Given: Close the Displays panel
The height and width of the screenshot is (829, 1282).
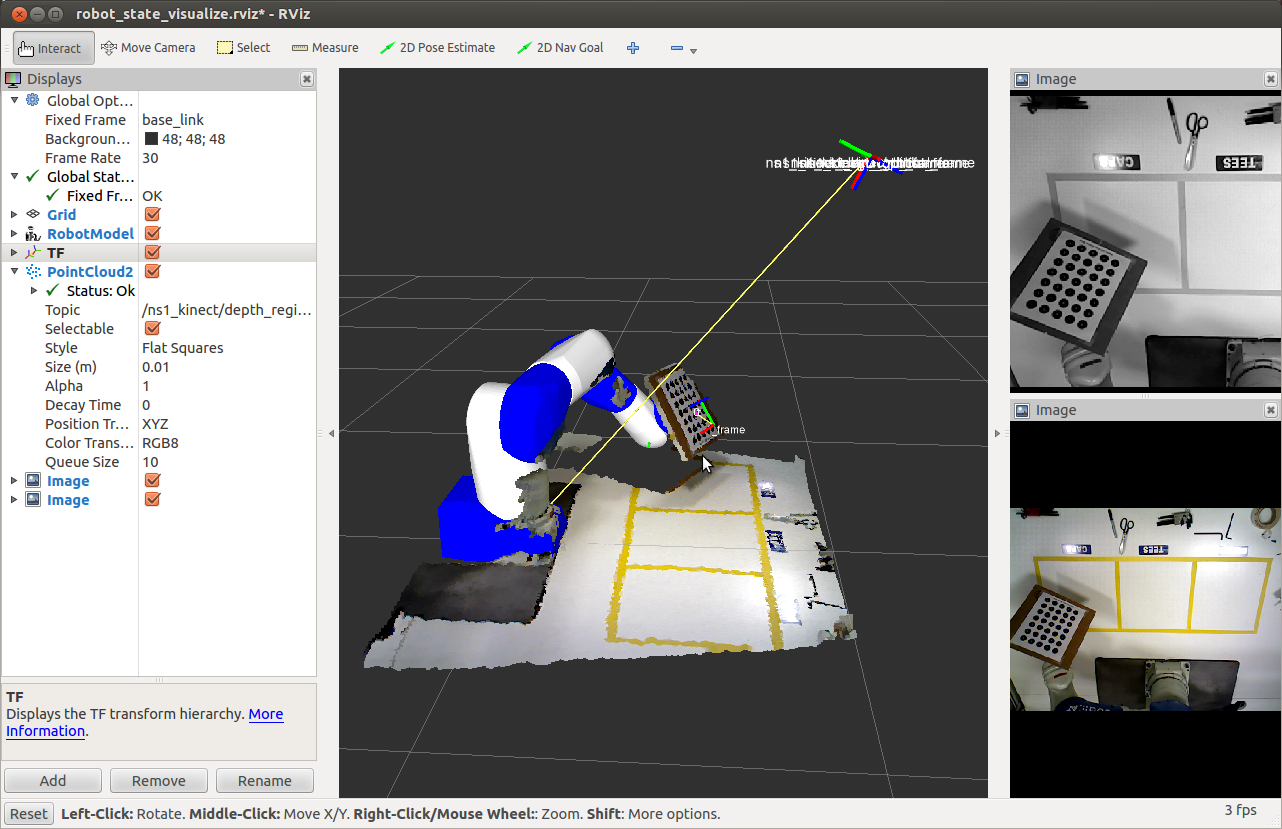Looking at the screenshot, I should coord(307,79).
